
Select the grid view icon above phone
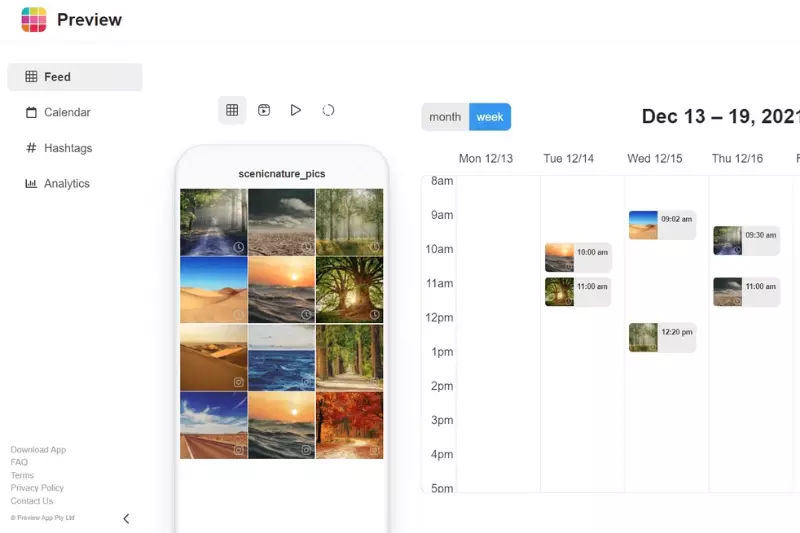pos(232,110)
